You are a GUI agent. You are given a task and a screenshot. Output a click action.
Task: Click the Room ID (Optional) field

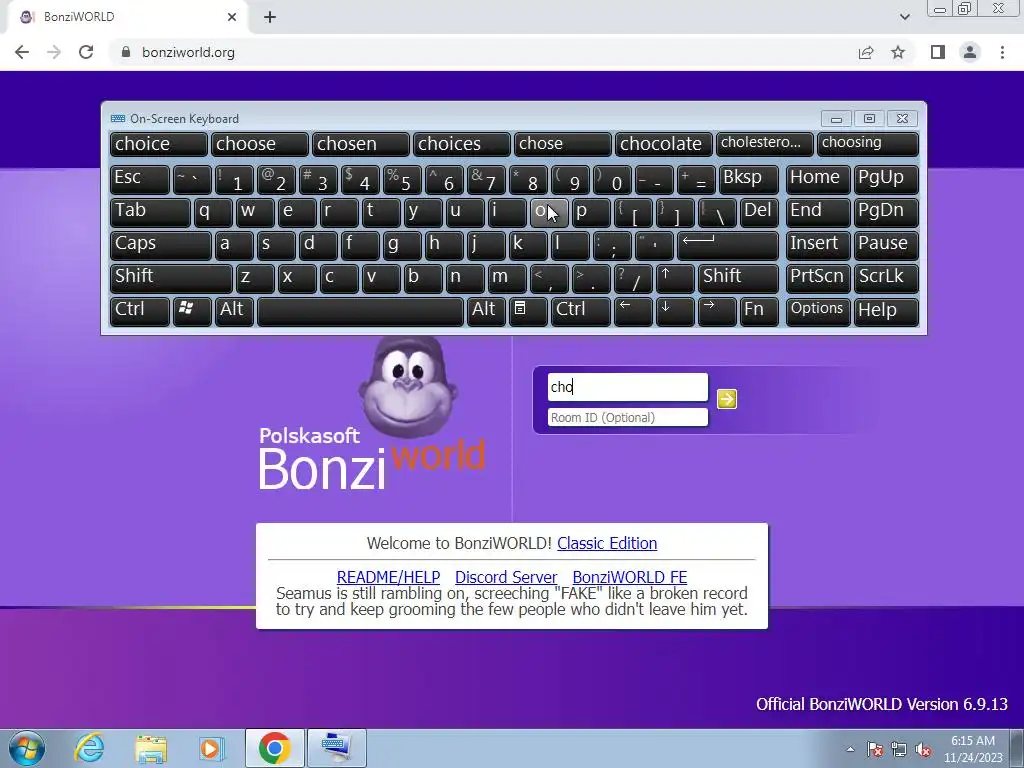click(628, 417)
